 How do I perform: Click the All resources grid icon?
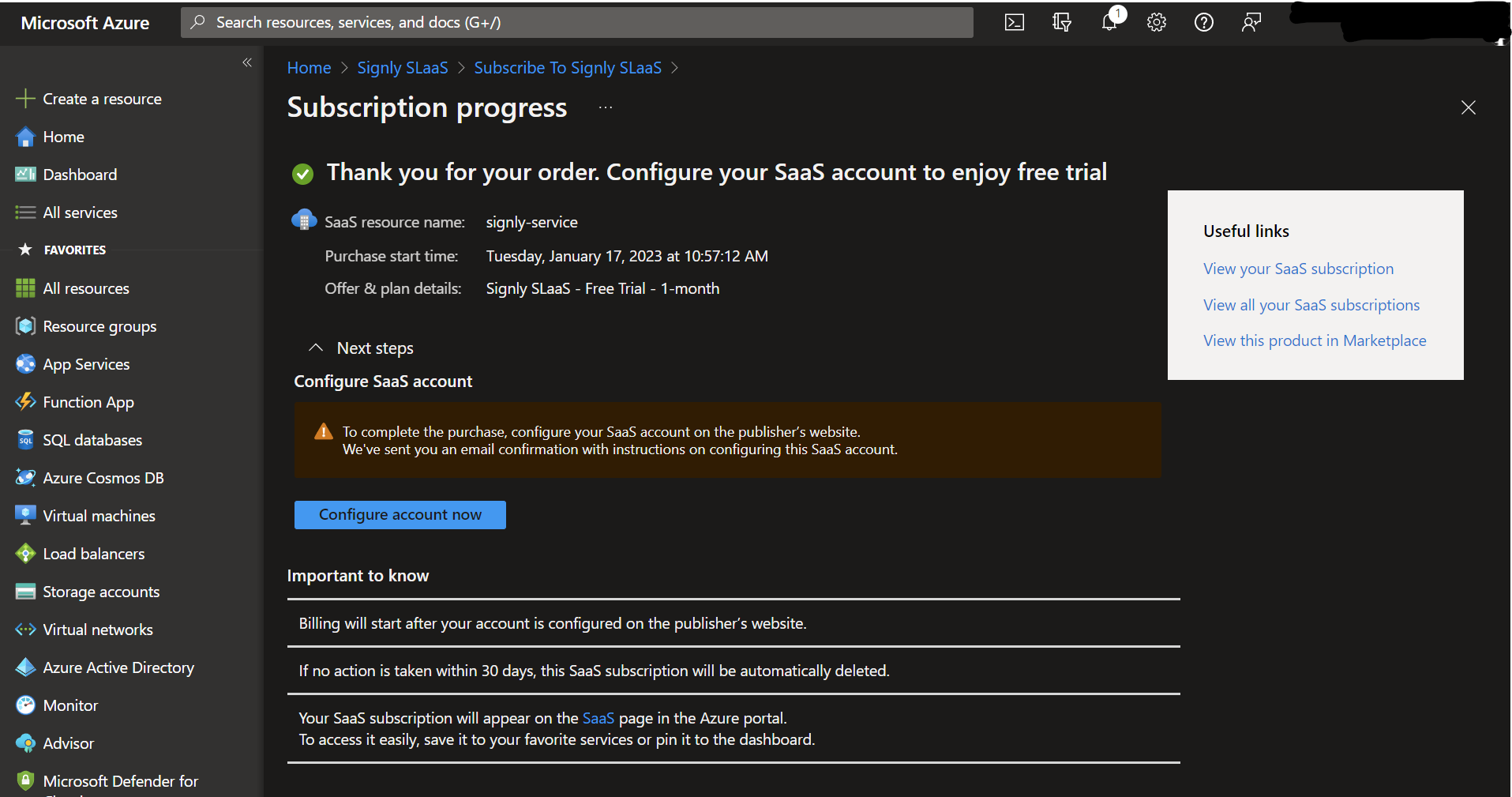[25, 288]
